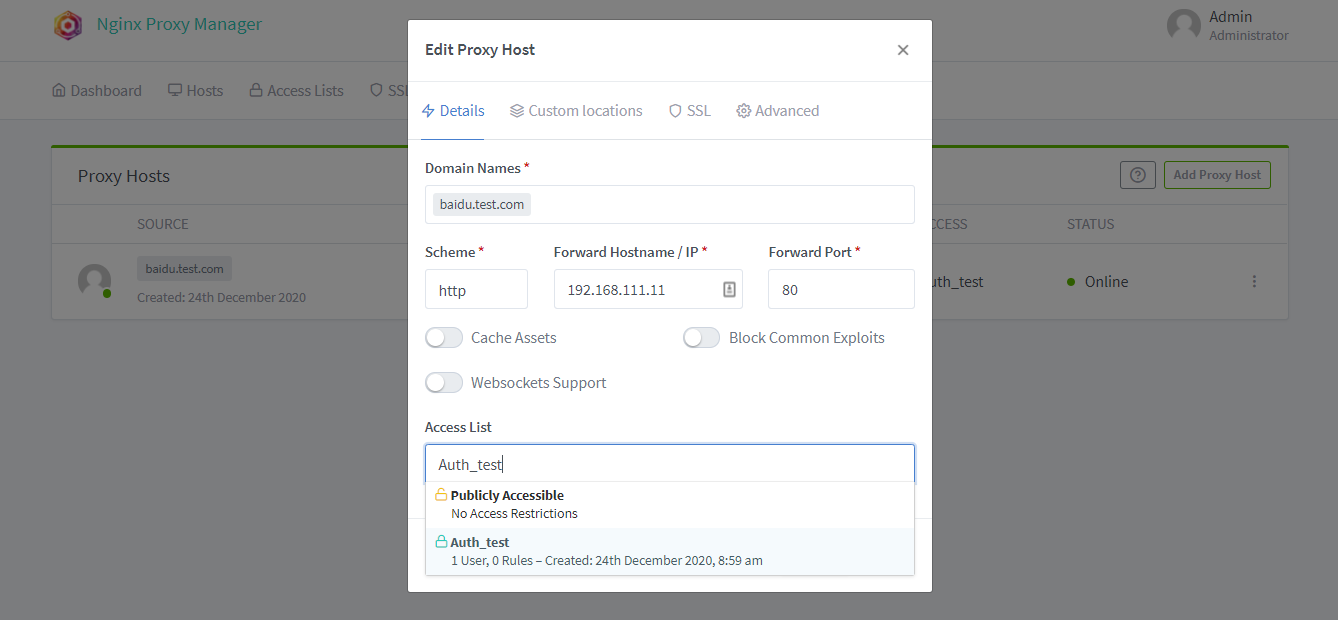Enable the Cache Assets toggle

click(x=444, y=338)
